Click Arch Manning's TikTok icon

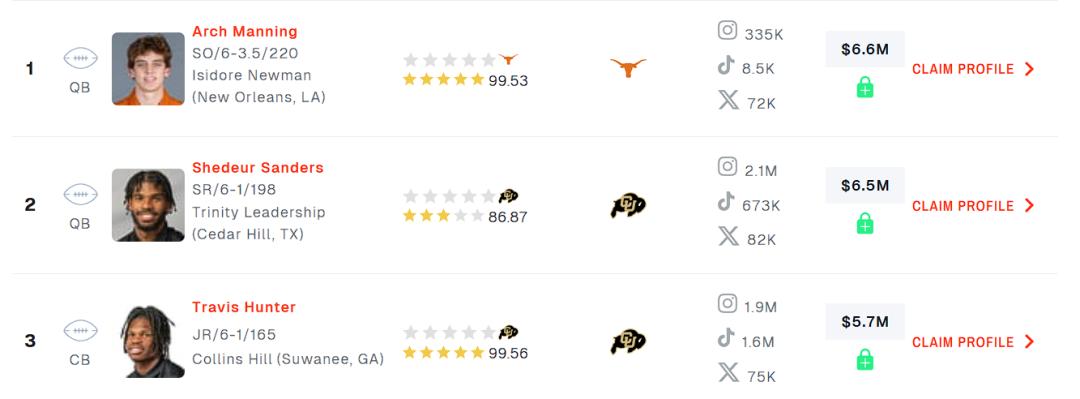(726, 65)
